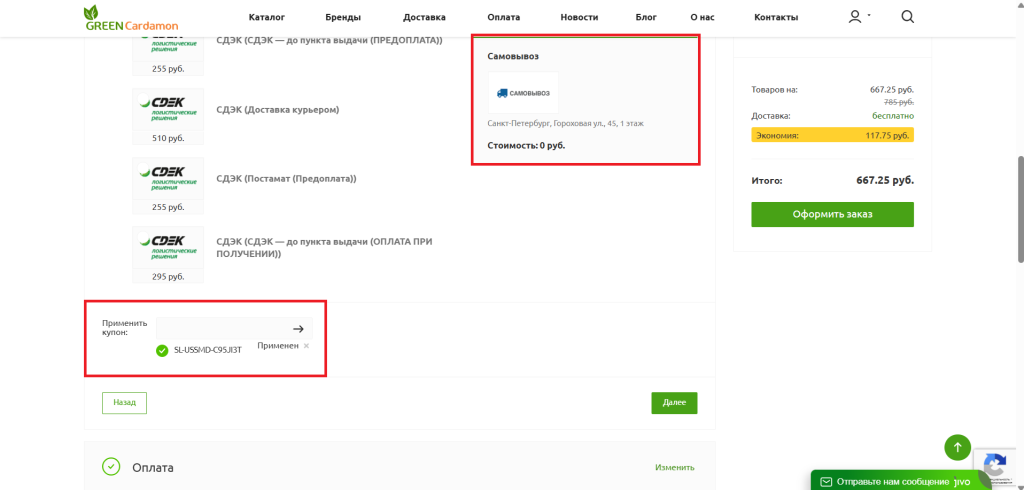
Task: Click the бесплатно delivery value
Action: [893, 116]
